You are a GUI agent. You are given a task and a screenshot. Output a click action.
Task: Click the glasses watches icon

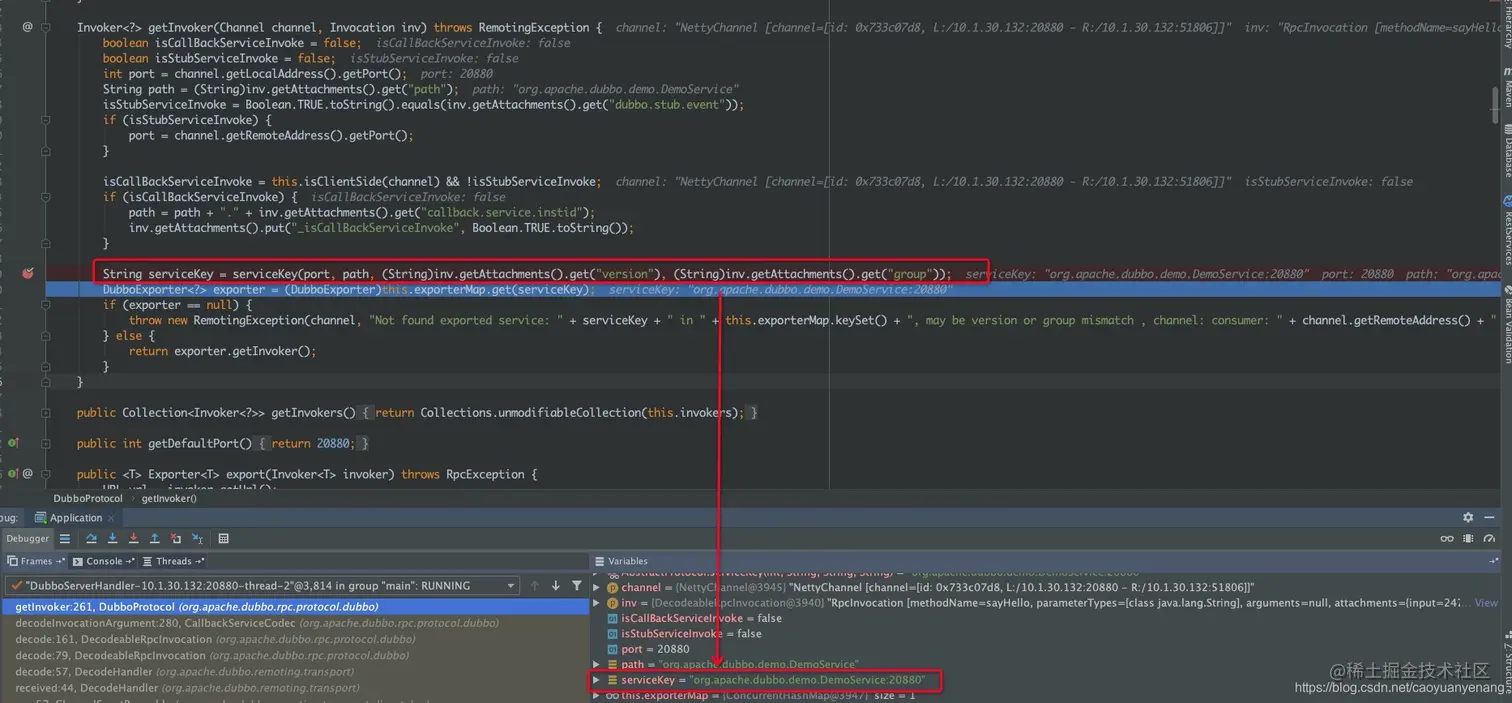(x=1447, y=538)
